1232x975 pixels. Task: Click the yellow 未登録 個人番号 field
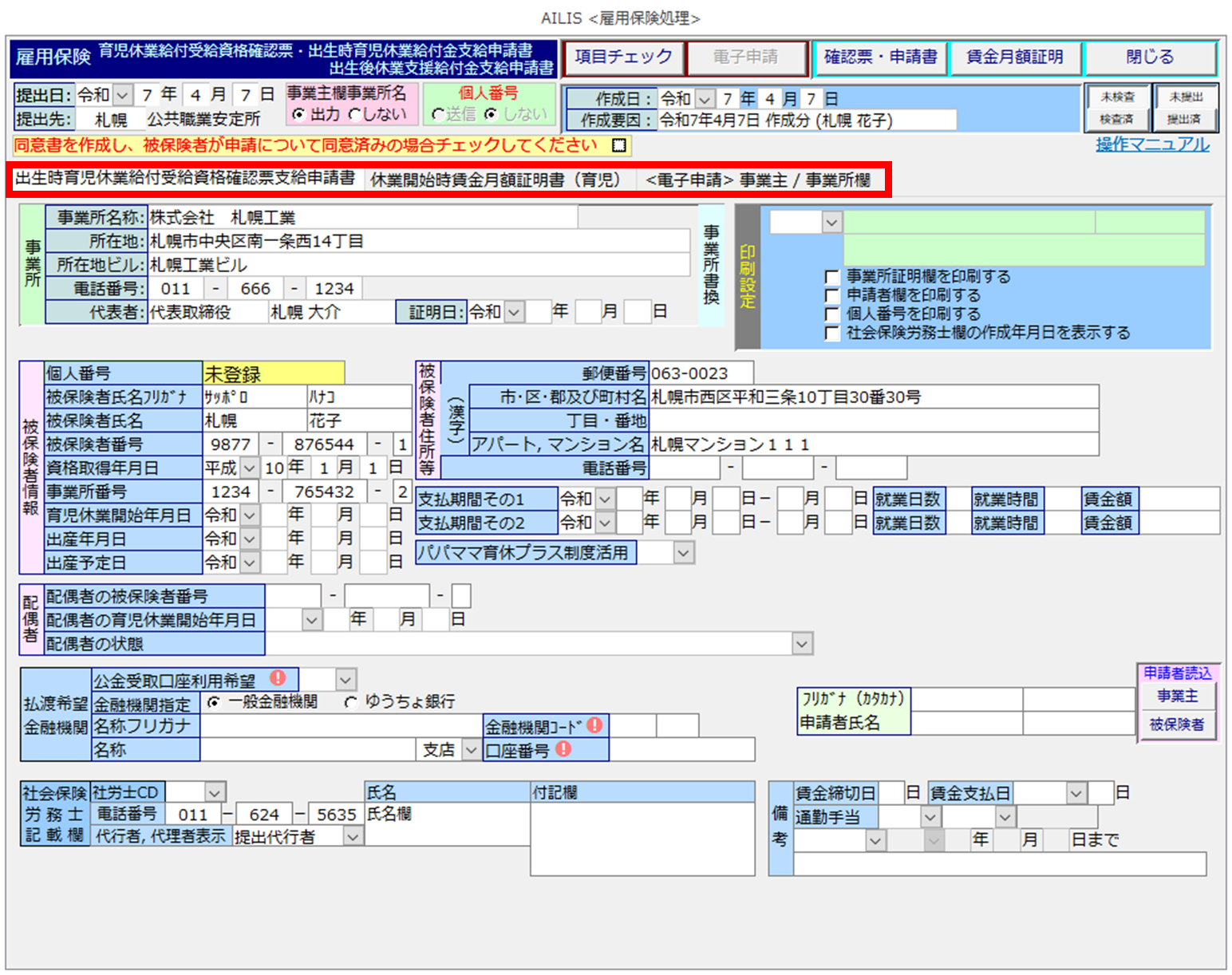(x=274, y=373)
